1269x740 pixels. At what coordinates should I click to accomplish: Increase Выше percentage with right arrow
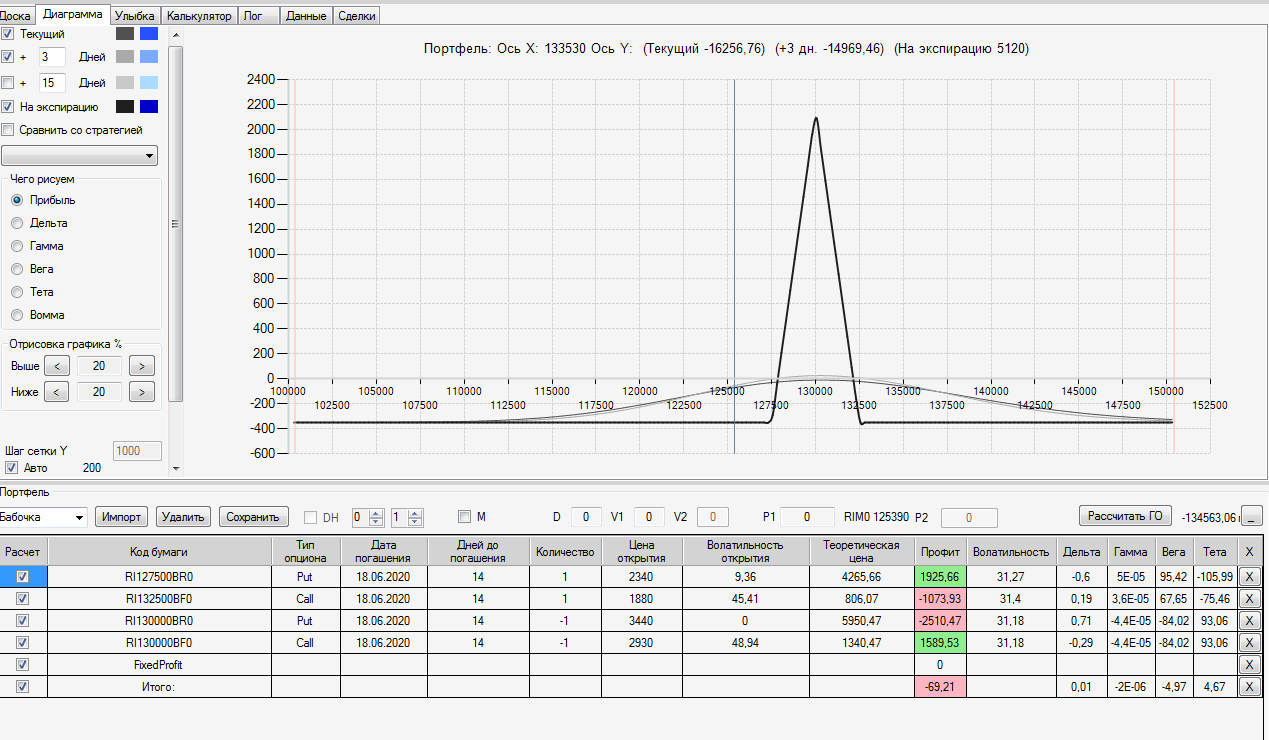click(x=143, y=366)
